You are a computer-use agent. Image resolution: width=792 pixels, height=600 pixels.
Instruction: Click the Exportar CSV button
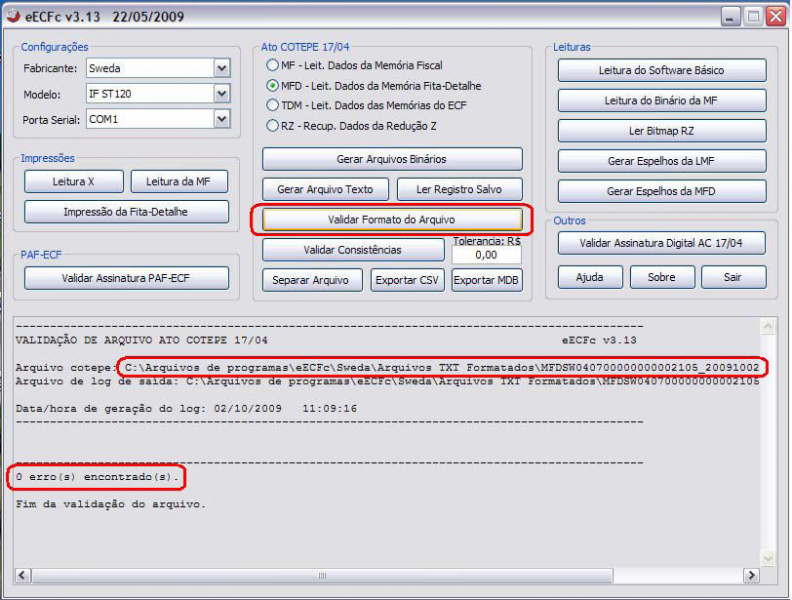click(x=407, y=280)
